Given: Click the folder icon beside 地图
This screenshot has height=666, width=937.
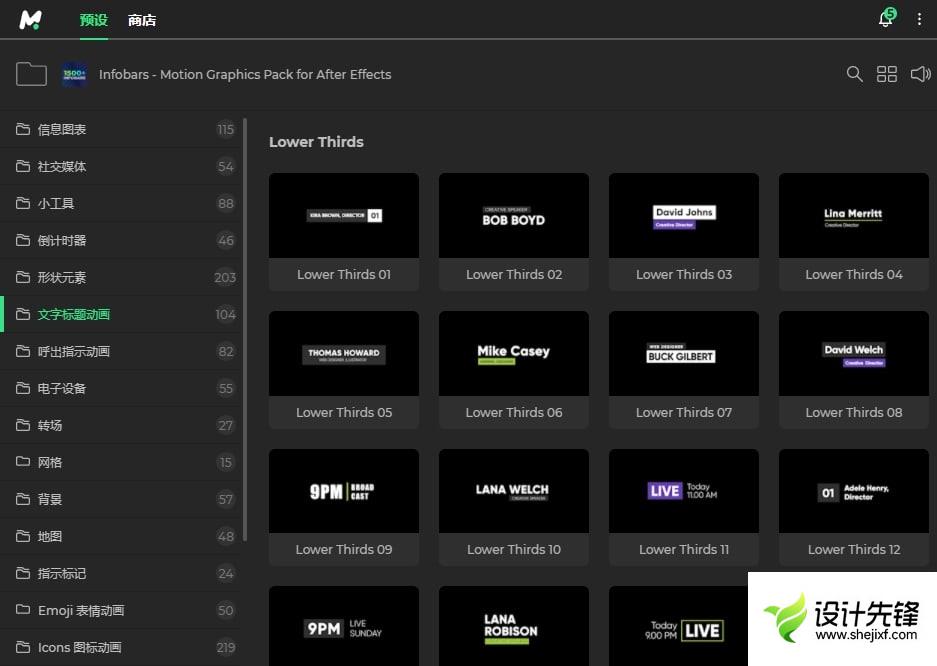Looking at the screenshot, I should [x=23, y=536].
